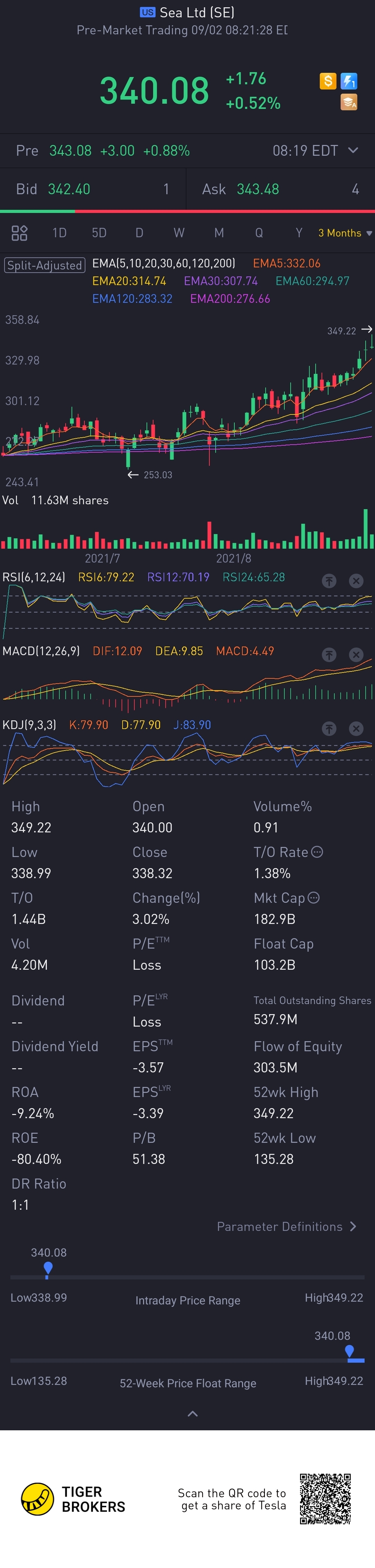Tap the Vol 11.63M shares label

click(55, 500)
